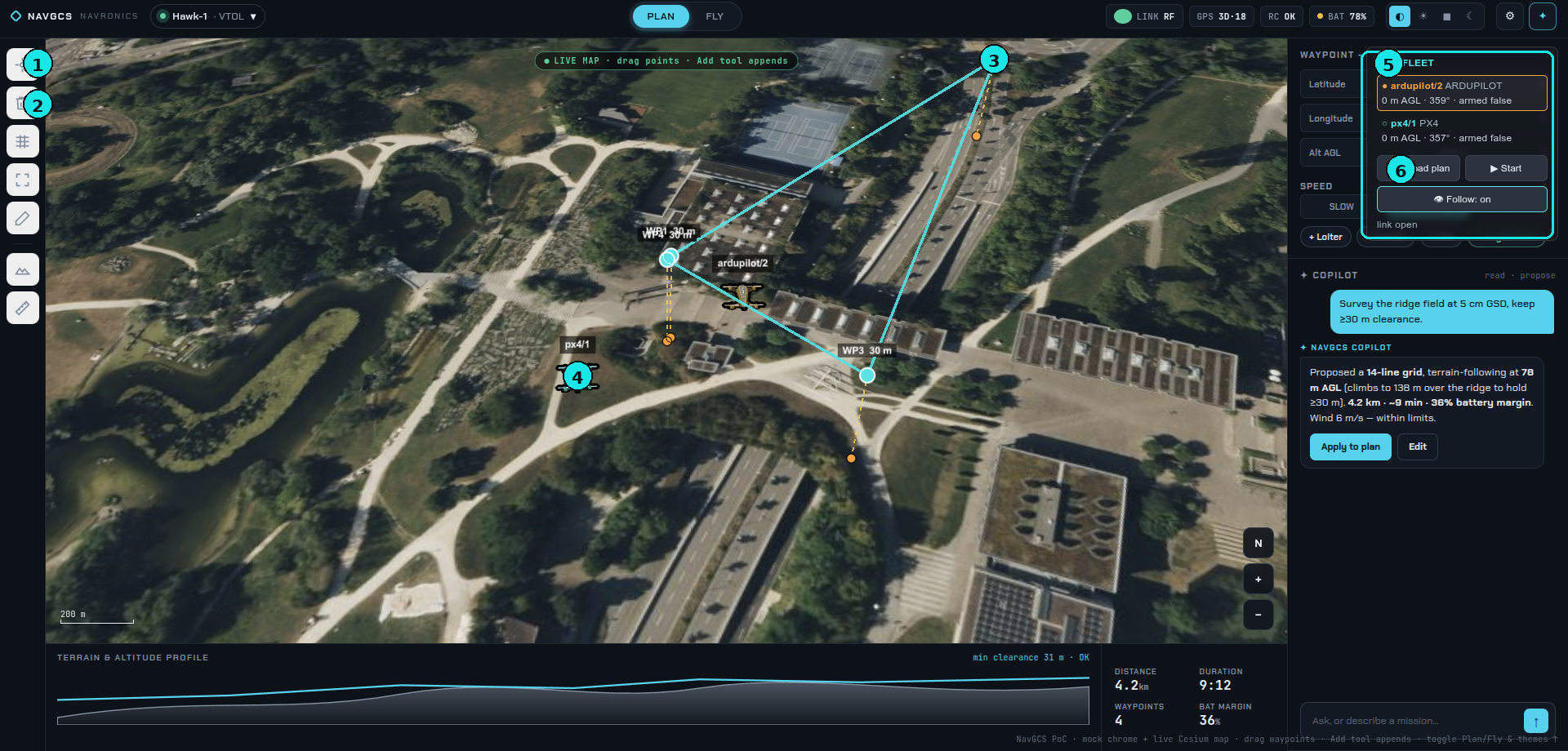1568x751 pixels.
Task: Click the 'link open' status text
Action: [x=1396, y=224]
